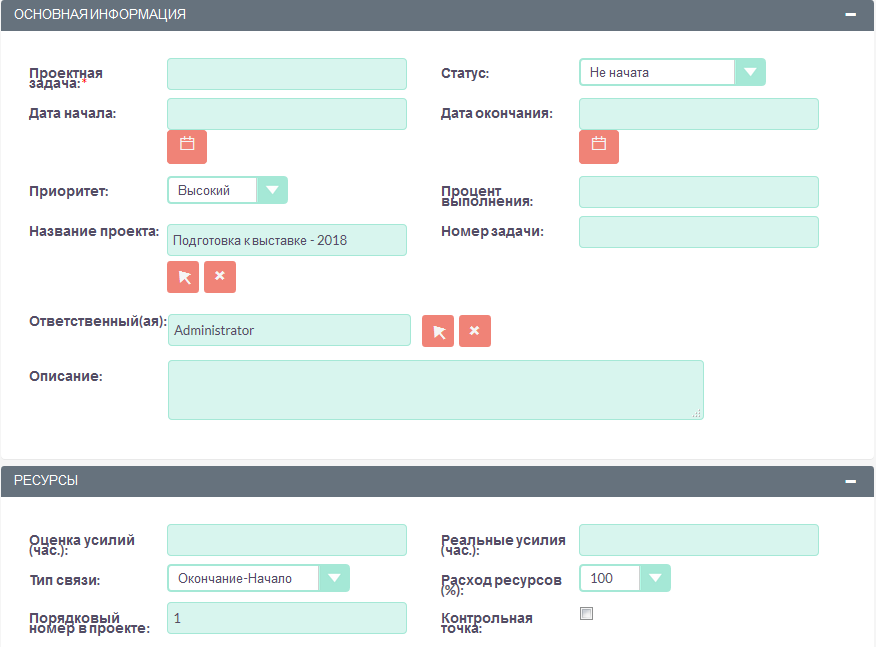
Task: Open the Статус dropdown
Action: 672,72
